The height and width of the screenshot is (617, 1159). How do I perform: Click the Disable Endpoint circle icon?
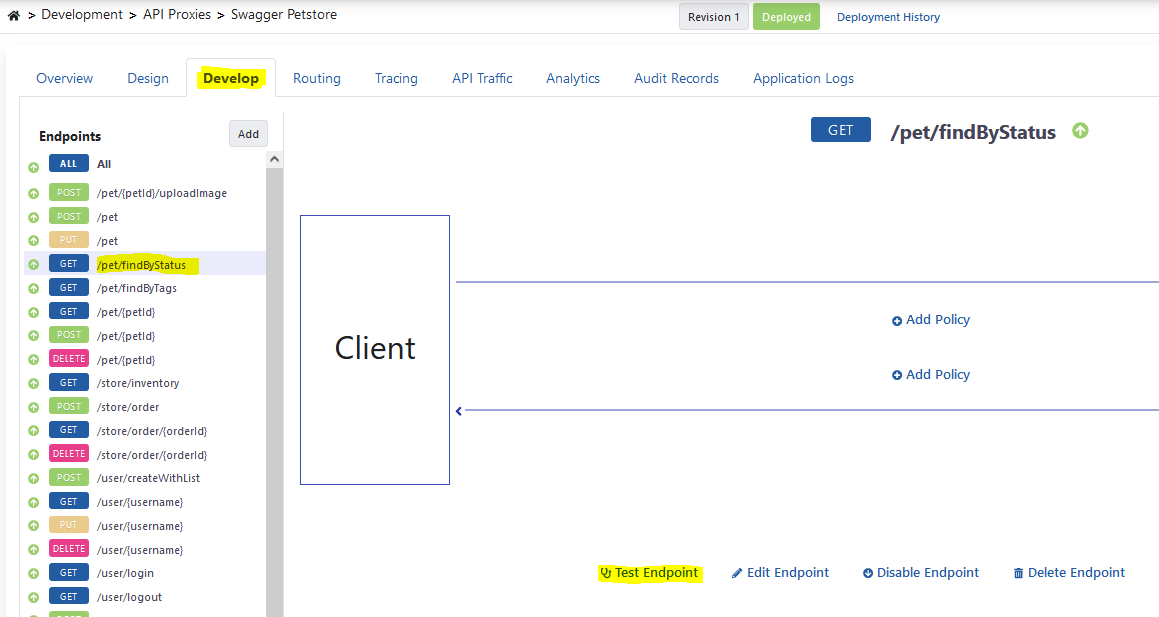(x=870, y=572)
